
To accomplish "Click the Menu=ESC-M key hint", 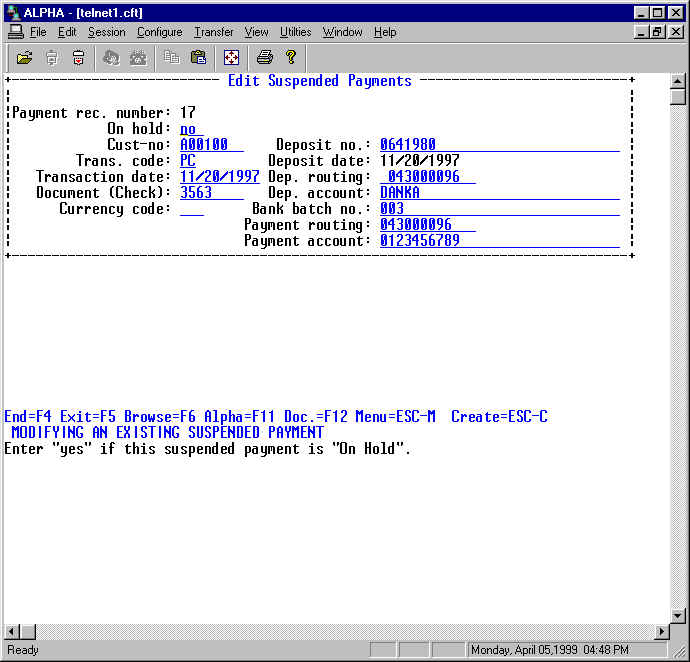I will click(396, 416).
